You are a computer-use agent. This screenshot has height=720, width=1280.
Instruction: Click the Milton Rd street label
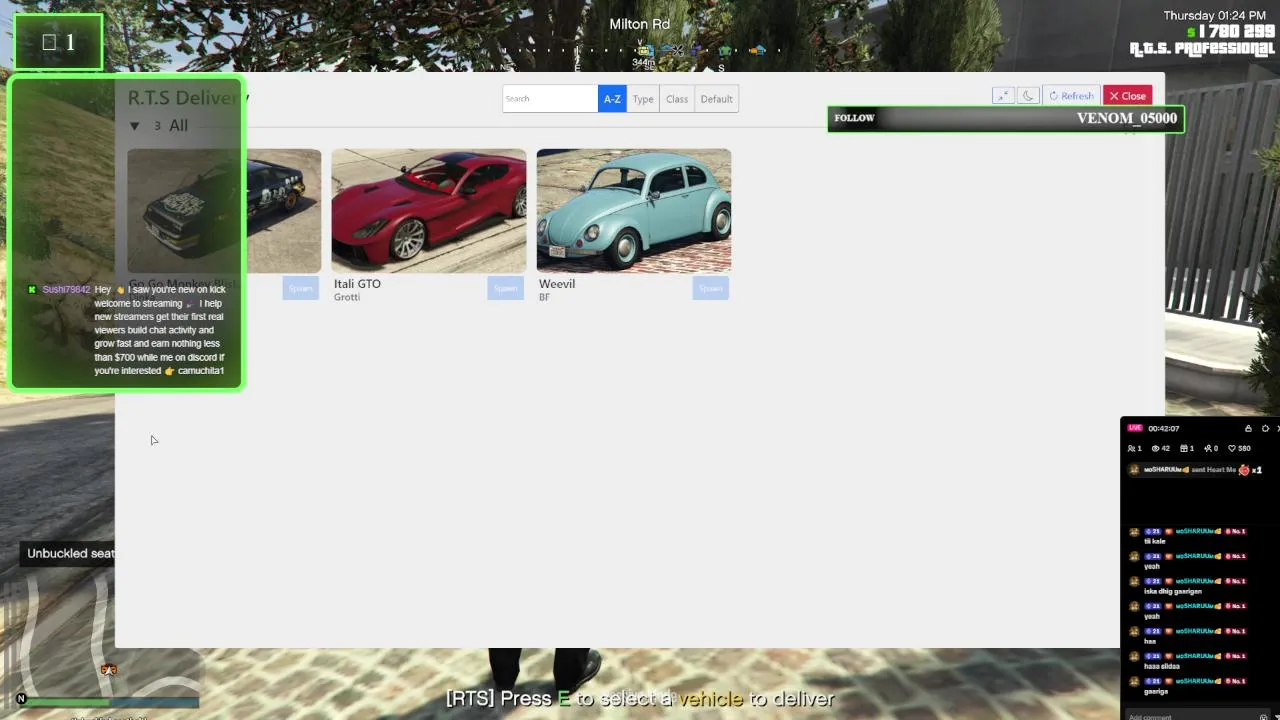640,24
